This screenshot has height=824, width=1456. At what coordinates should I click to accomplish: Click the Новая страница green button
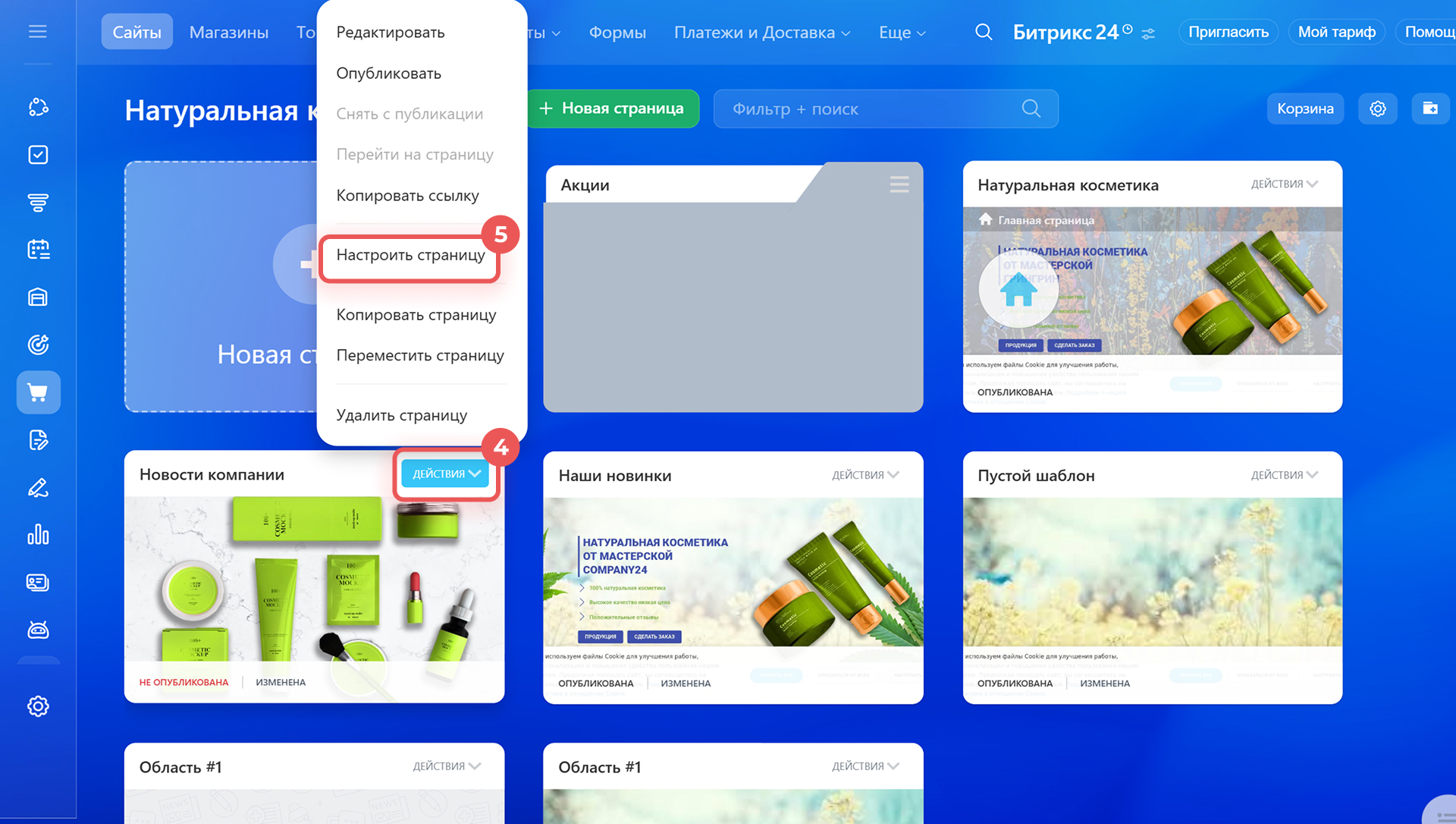[x=612, y=109]
